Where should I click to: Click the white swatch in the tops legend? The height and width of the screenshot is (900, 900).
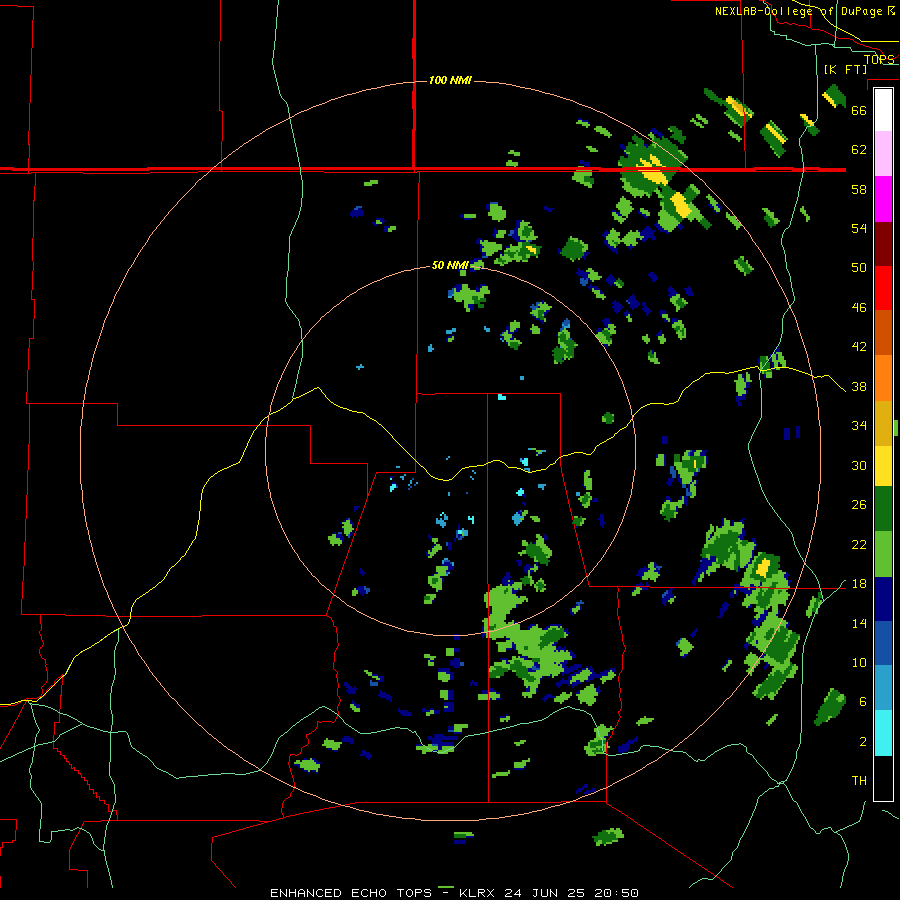pos(883,110)
